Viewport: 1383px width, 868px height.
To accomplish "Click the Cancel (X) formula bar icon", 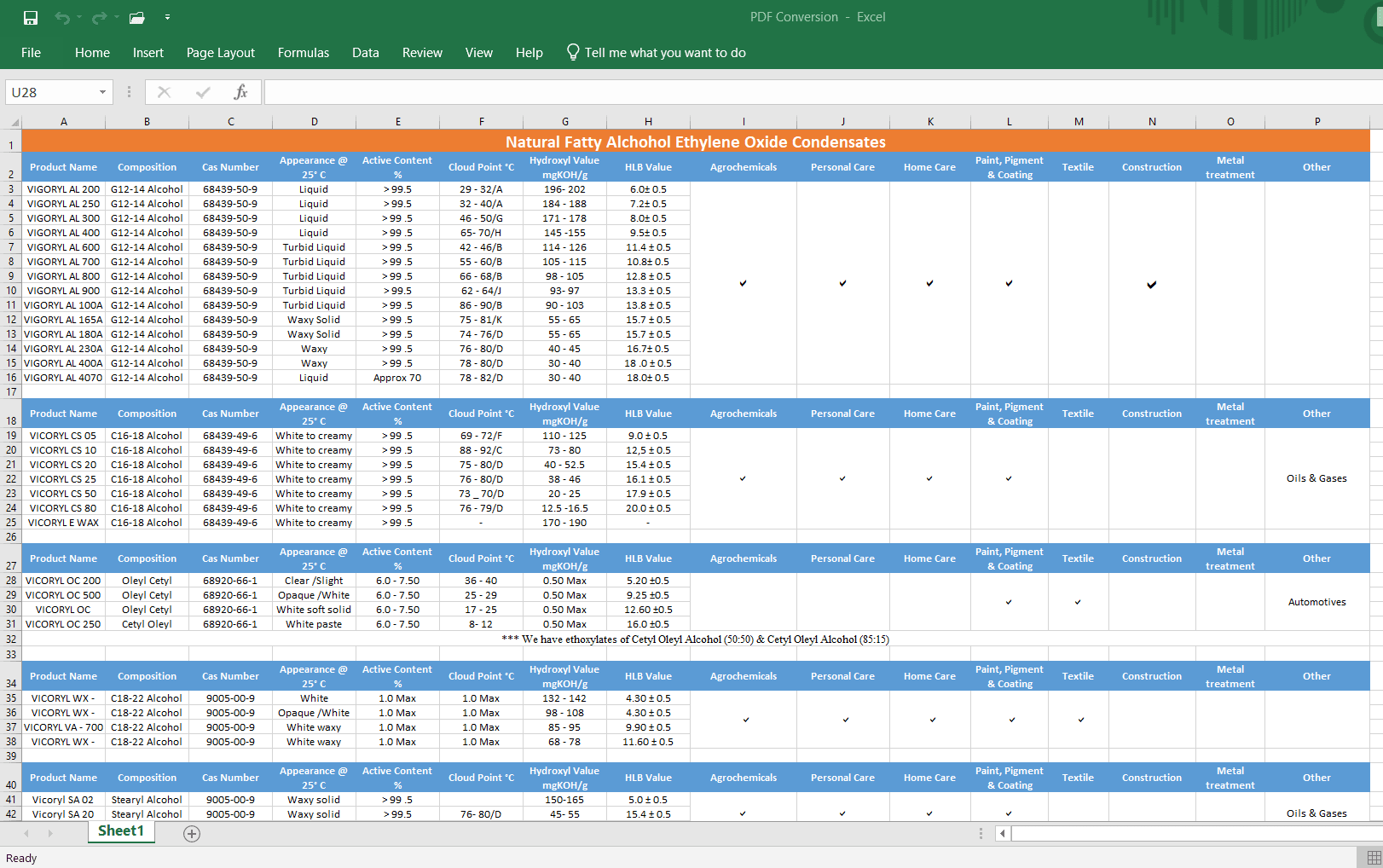I will coord(165,92).
